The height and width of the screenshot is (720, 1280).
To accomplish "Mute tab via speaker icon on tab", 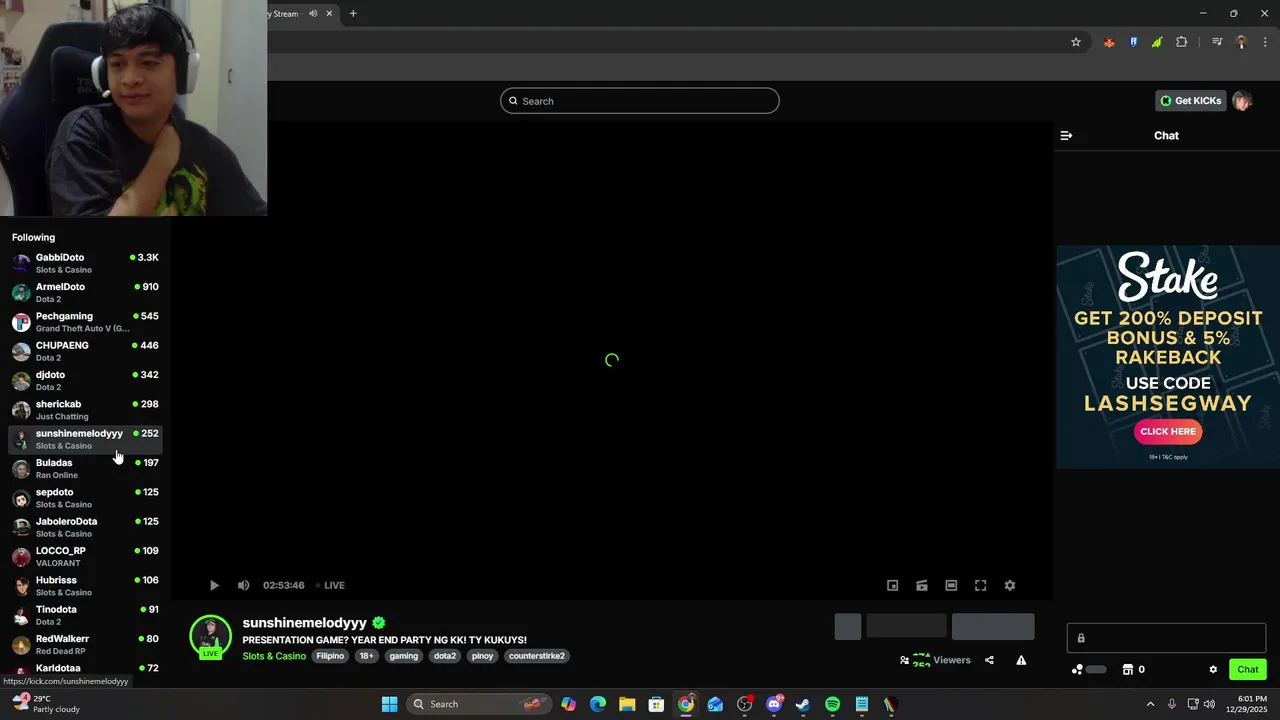I will pos(313,13).
